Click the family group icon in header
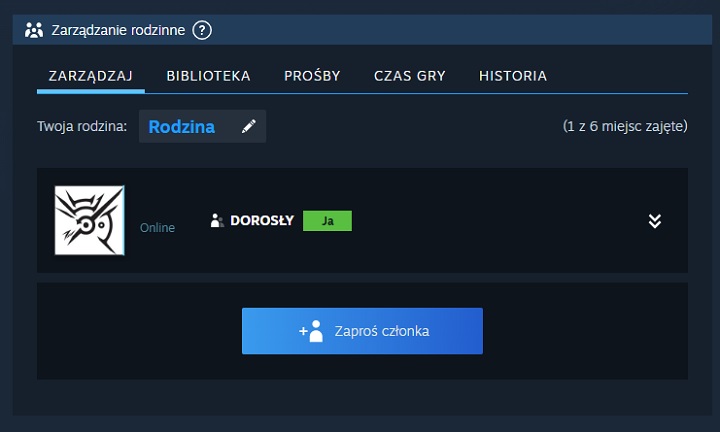This screenshot has width=720, height=432. (x=34, y=30)
